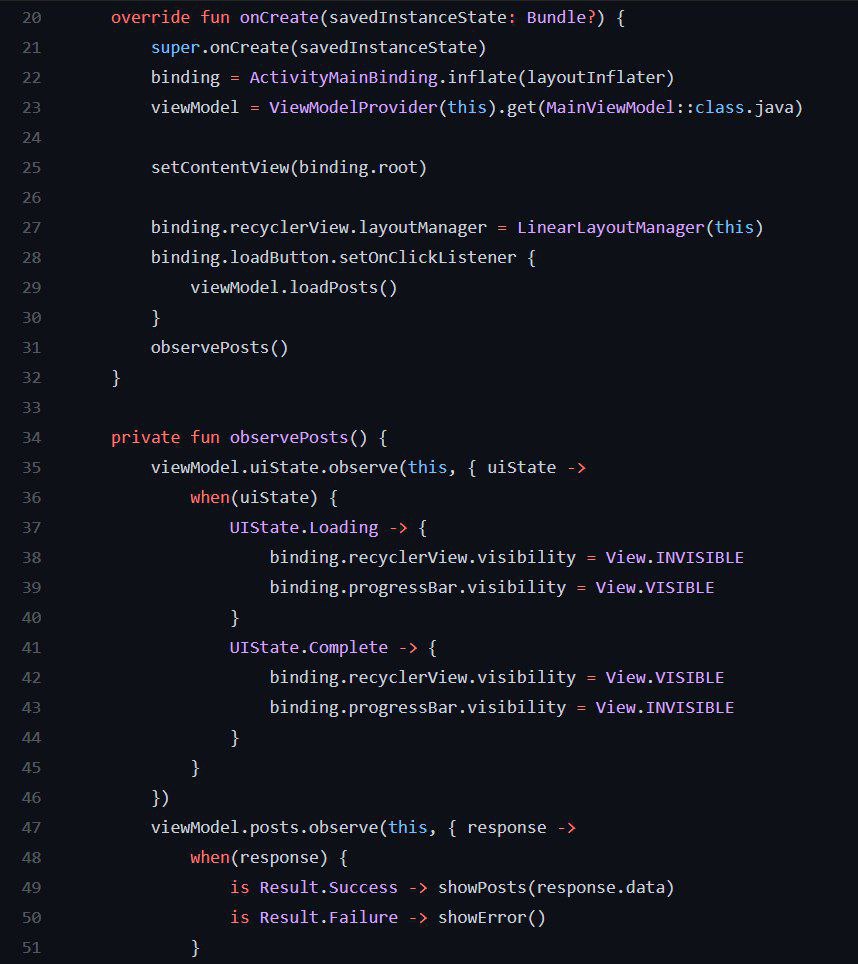Click observePosts() call on line 31
Viewport: 858px width, 964px height.
pyautogui.click(x=219, y=347)
